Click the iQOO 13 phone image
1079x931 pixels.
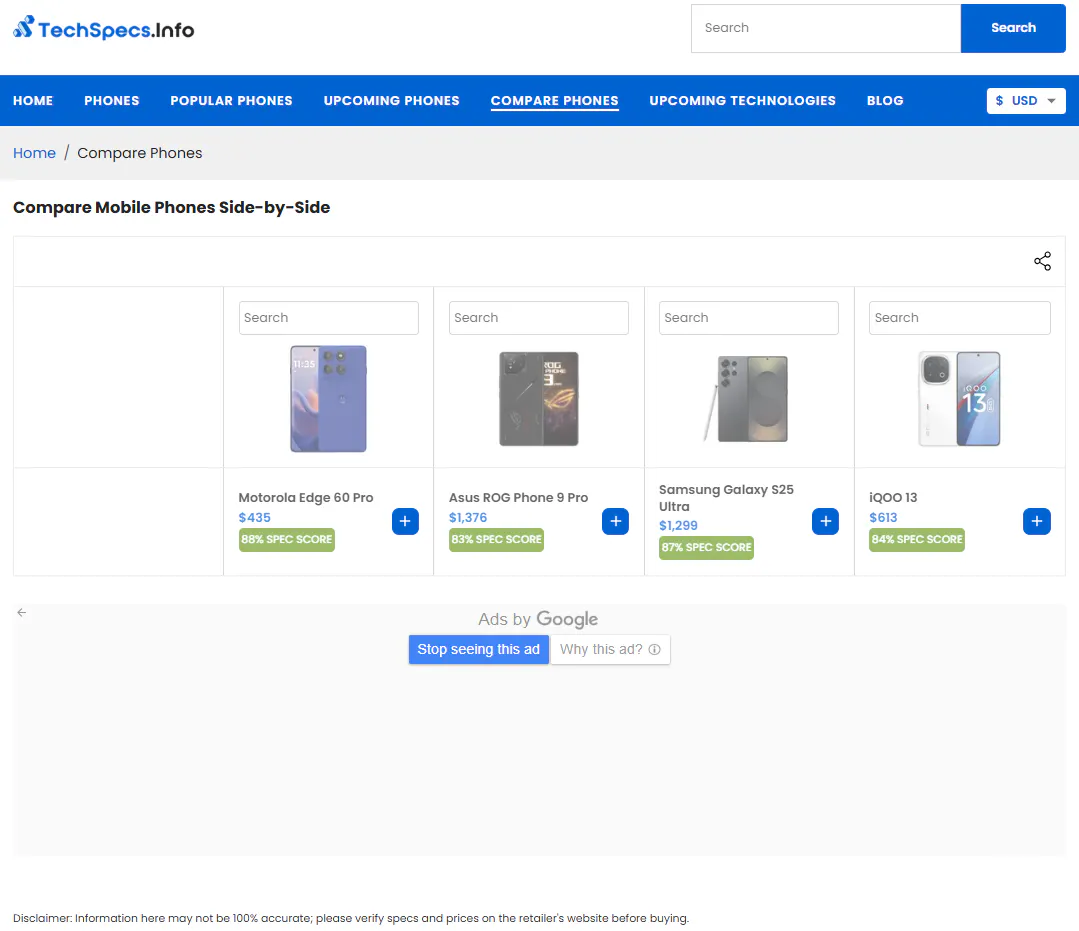tap(959, 399)
